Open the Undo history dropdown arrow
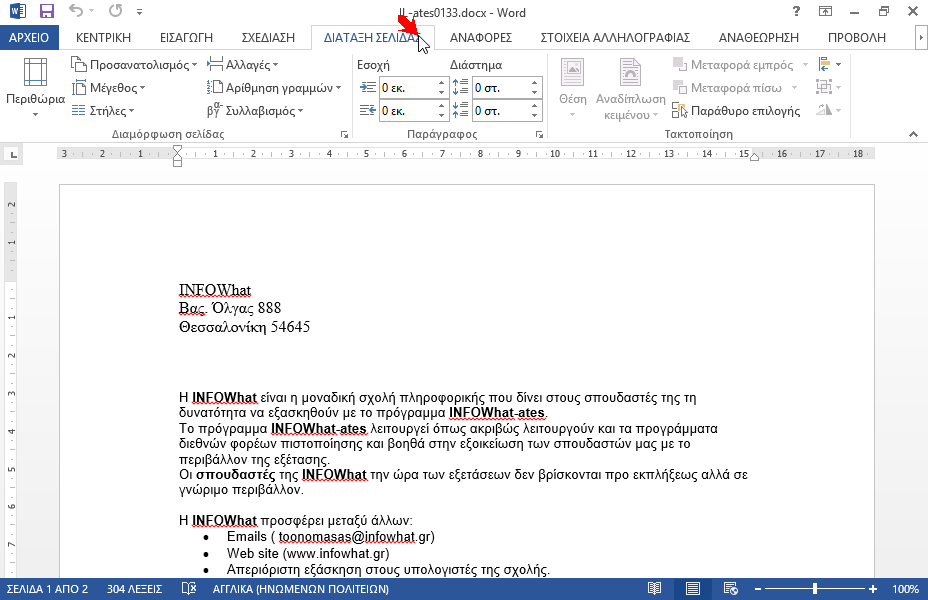 click(x=91, y=11)
